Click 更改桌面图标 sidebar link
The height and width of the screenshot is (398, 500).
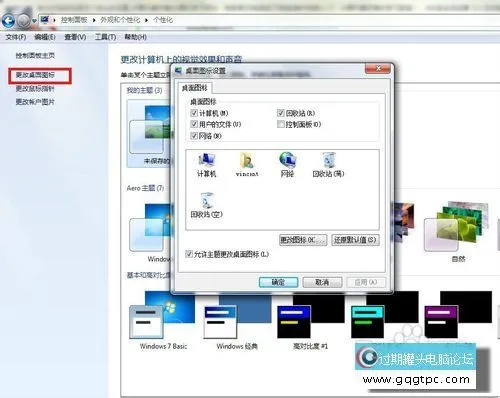click(35, 75)
